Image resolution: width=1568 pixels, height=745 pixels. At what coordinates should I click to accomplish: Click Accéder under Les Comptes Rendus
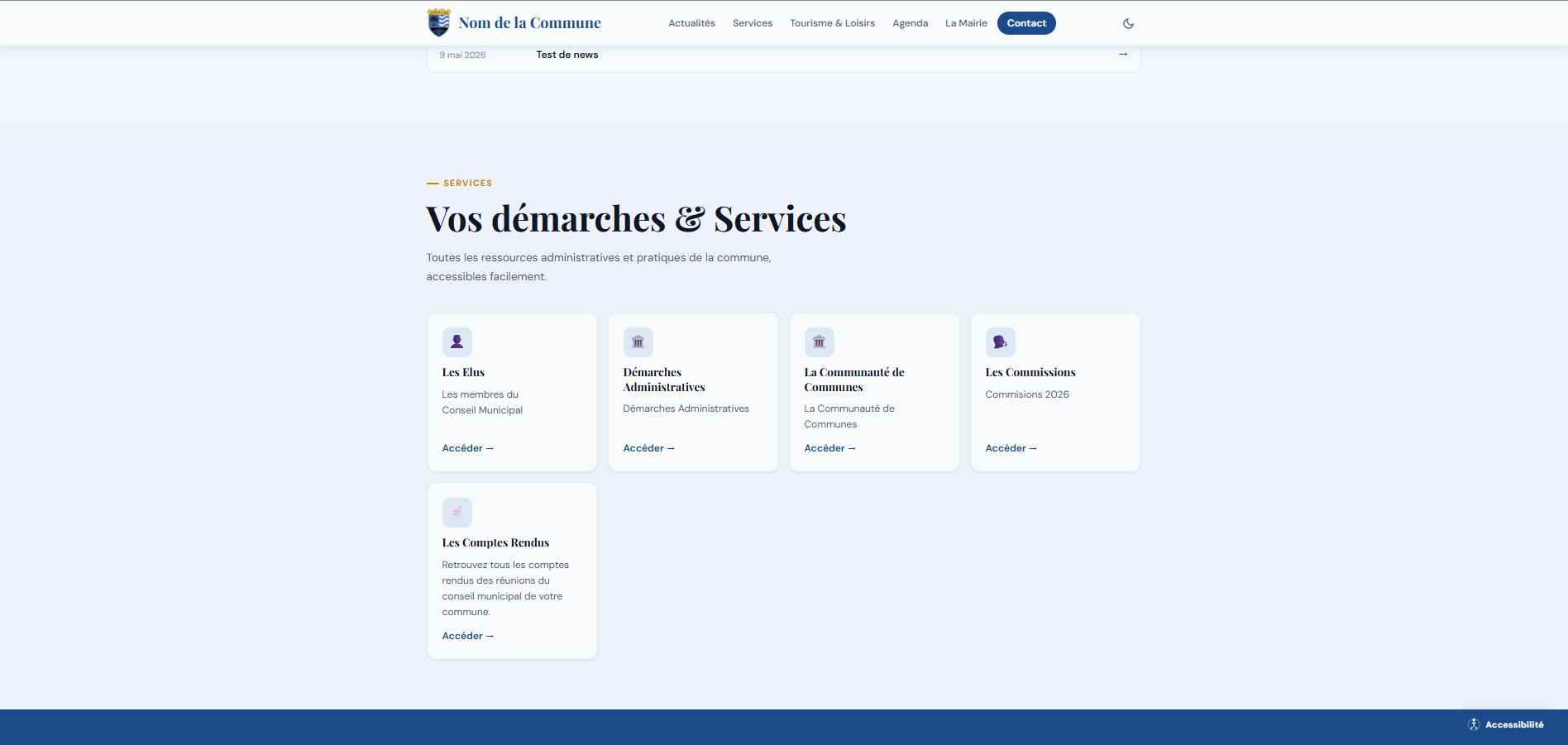467,636
